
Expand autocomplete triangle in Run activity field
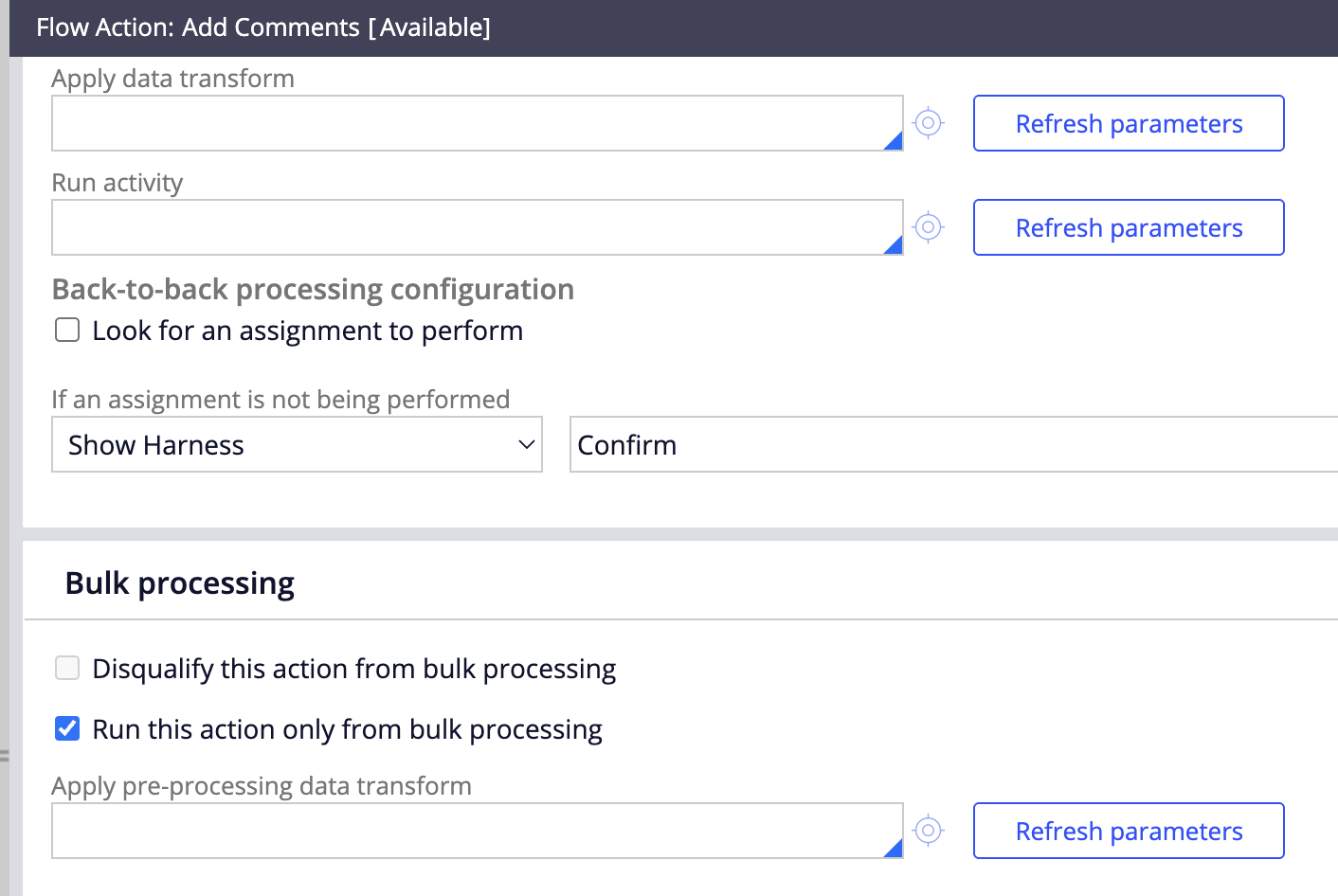(x=893, y=245)
